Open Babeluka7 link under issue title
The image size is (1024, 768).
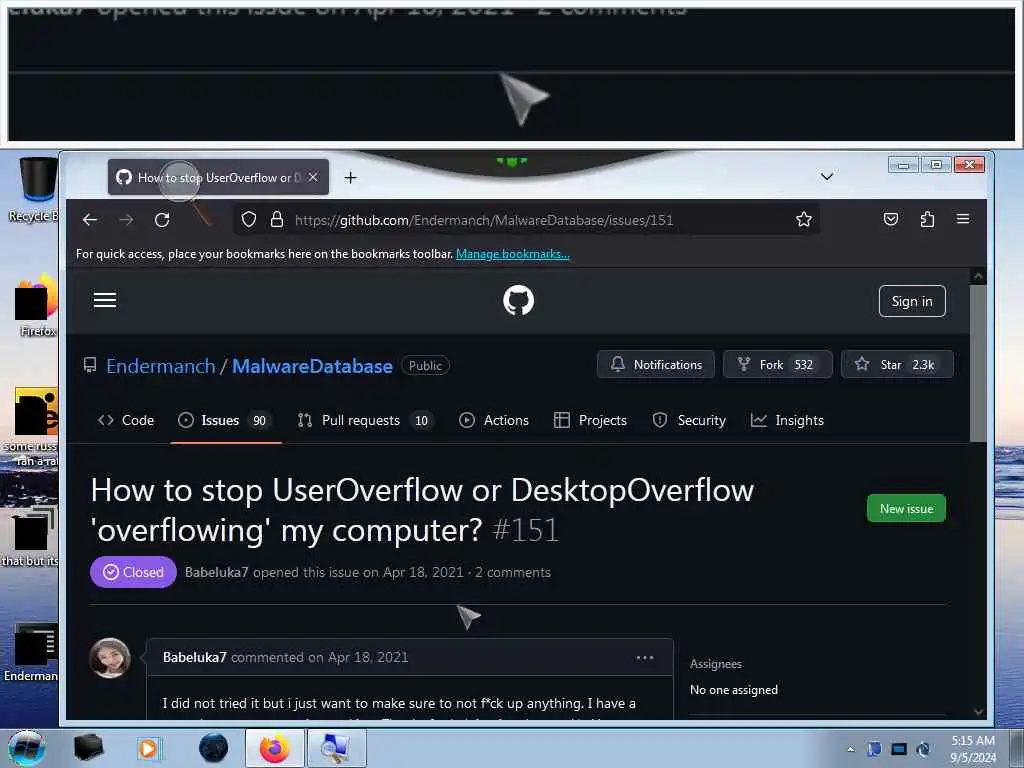pos(216,572)
